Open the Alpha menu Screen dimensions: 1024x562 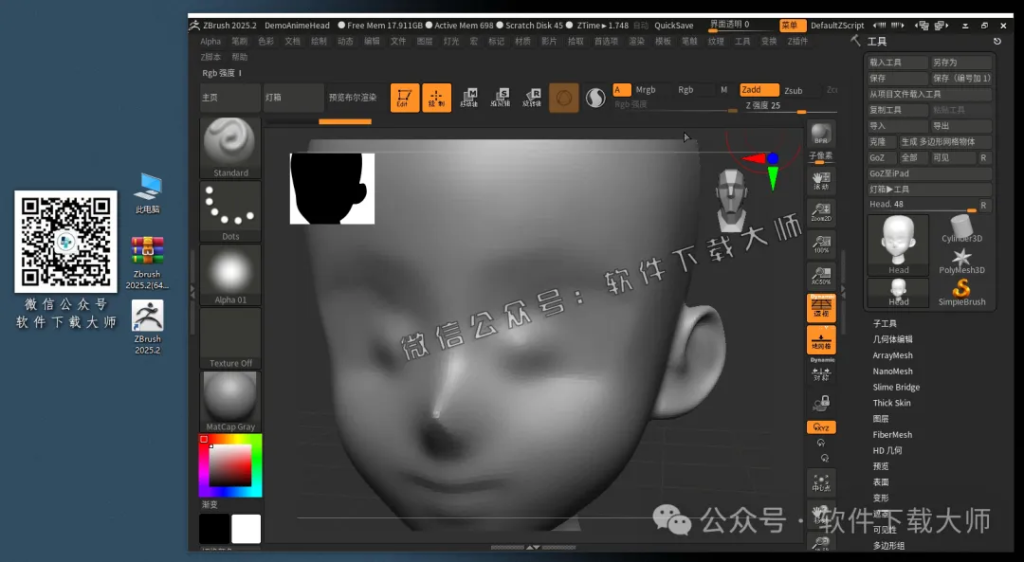pyautogui.click(x=210, y=41)
